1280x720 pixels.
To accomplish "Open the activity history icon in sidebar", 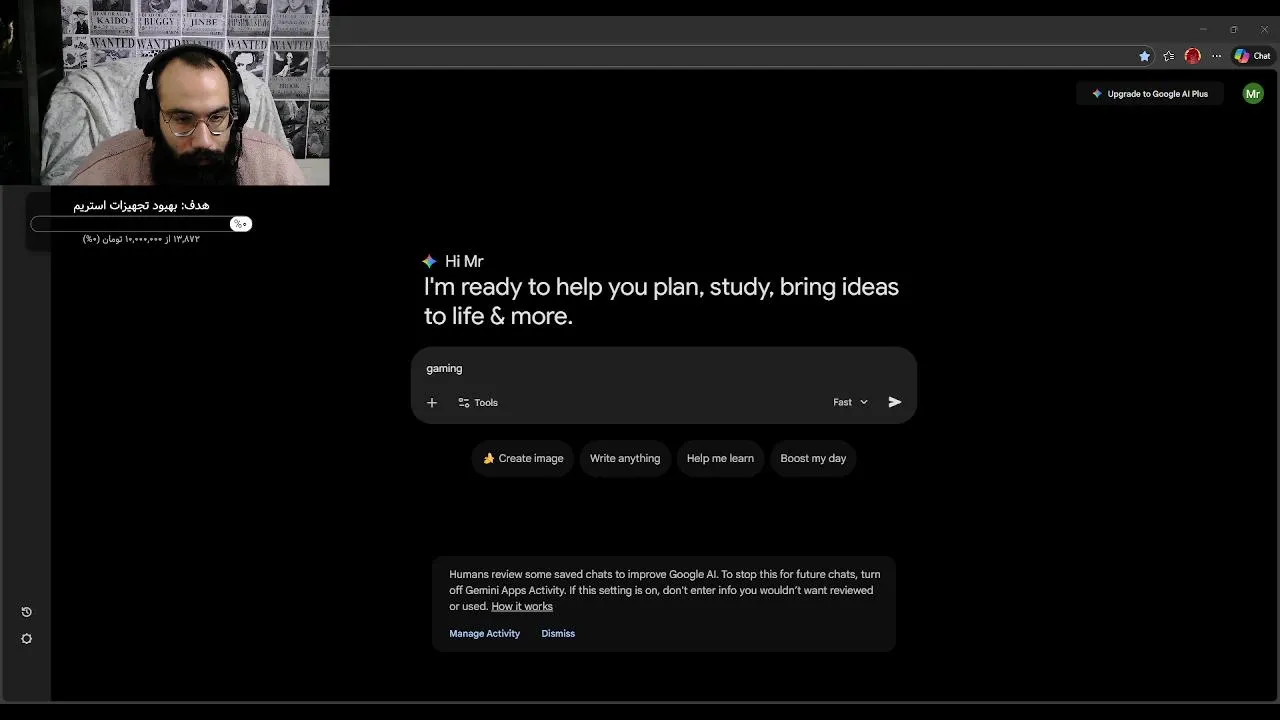I will click(x=27, y=612).
